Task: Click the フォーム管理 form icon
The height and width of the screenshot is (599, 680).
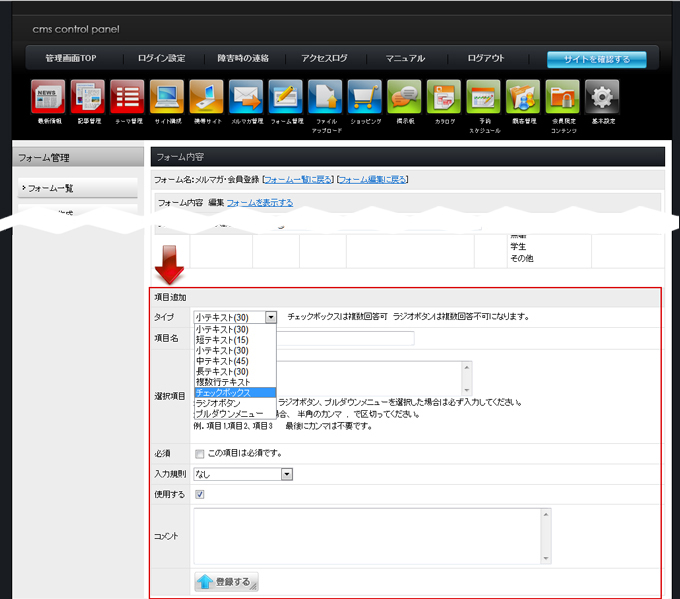Action: (285, 98)
